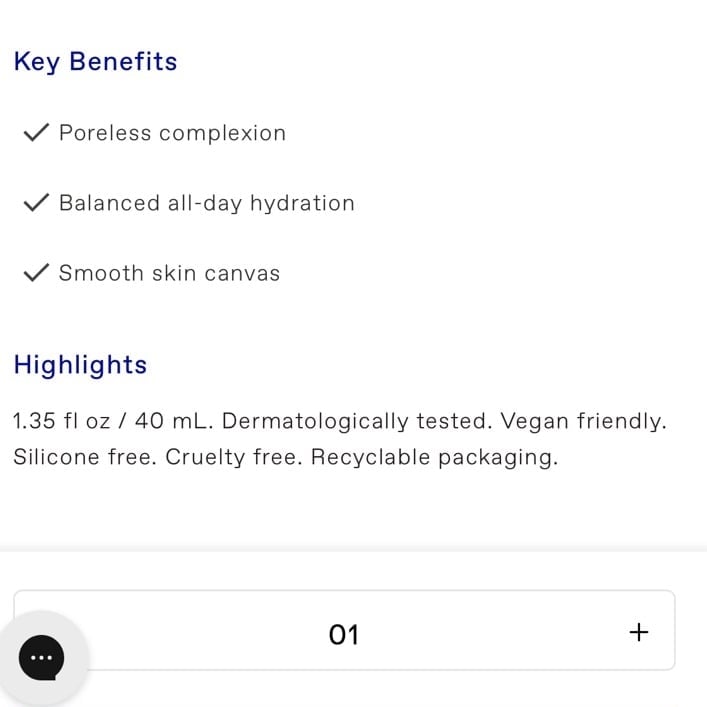
Task: Click the Recyclable packaging text
Action: (435, 458)
